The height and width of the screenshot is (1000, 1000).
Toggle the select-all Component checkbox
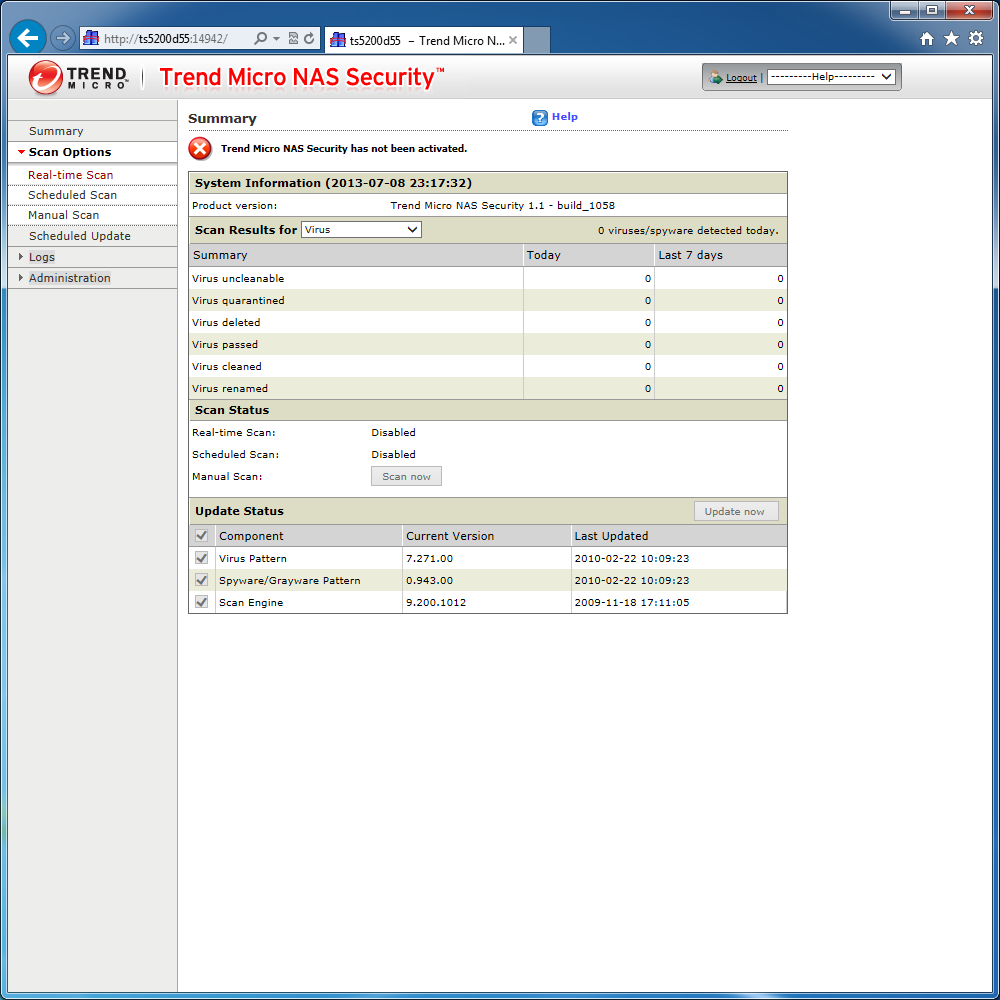(202, 536)
